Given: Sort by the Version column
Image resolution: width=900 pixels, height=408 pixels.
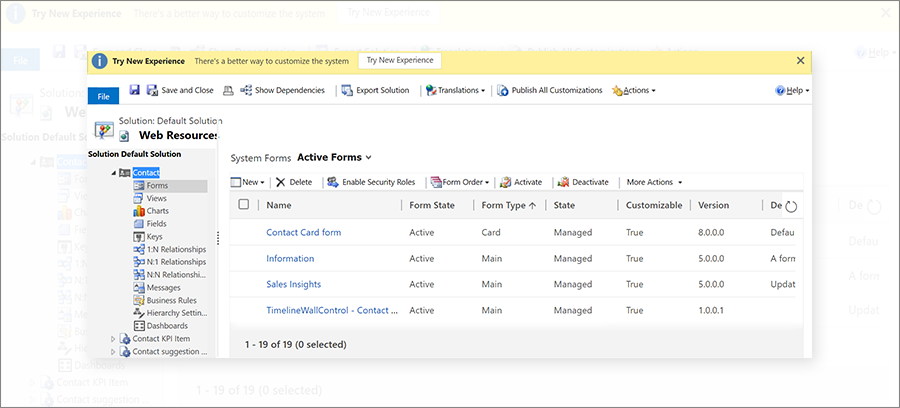Looking at the screenshot, I should click(713, 205).
